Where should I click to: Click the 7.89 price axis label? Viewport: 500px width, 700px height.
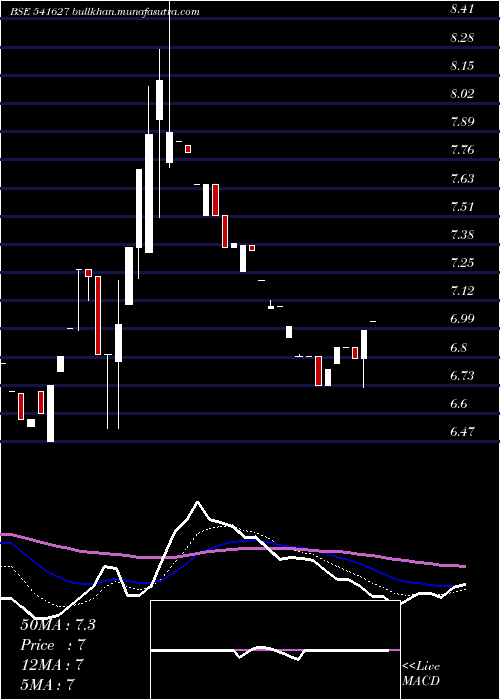pyautogui.click(x=462, y=122)
